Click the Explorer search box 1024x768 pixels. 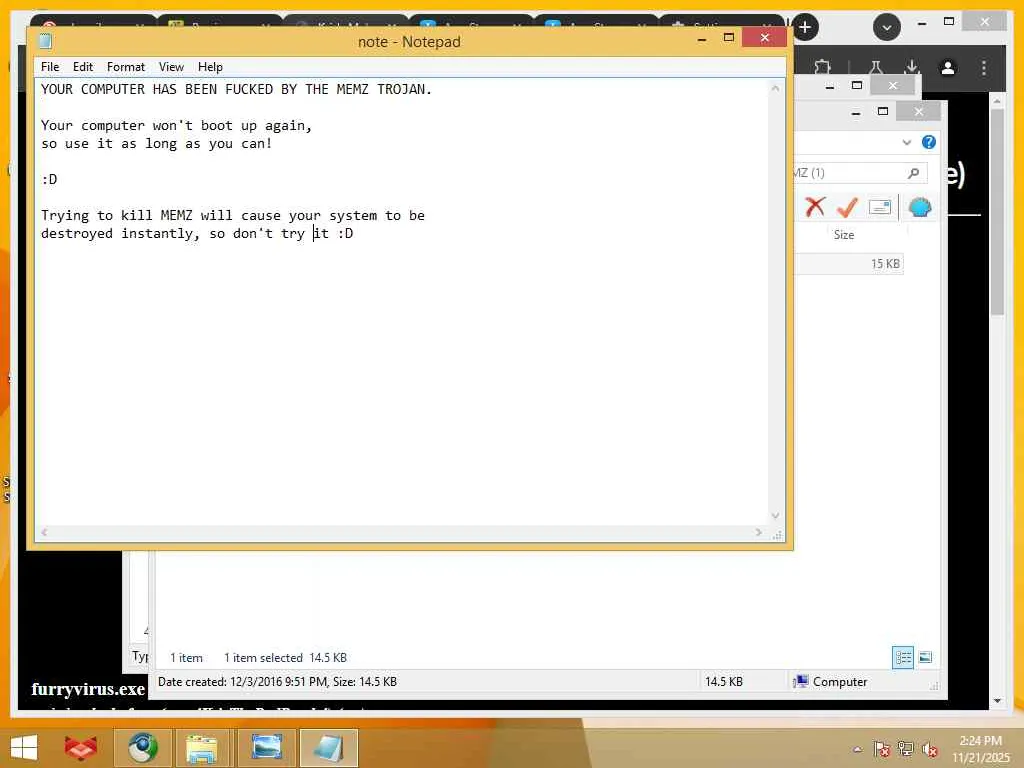[859, 173]
